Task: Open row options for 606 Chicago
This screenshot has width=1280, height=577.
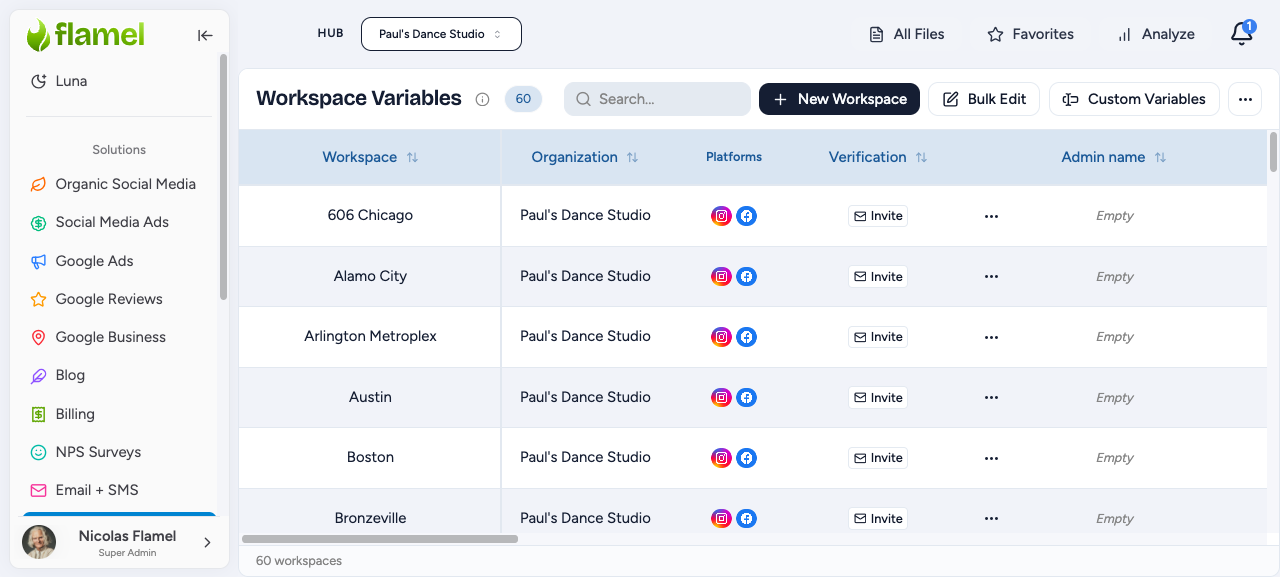Action: point(991,216)
